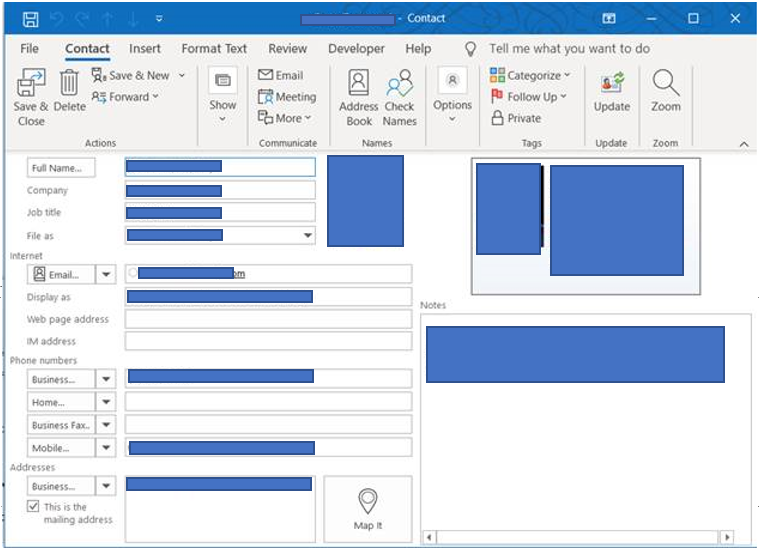Open the Developer tab
The height and width of the screenshot is (550, 759).
click(x=356, y=48)
